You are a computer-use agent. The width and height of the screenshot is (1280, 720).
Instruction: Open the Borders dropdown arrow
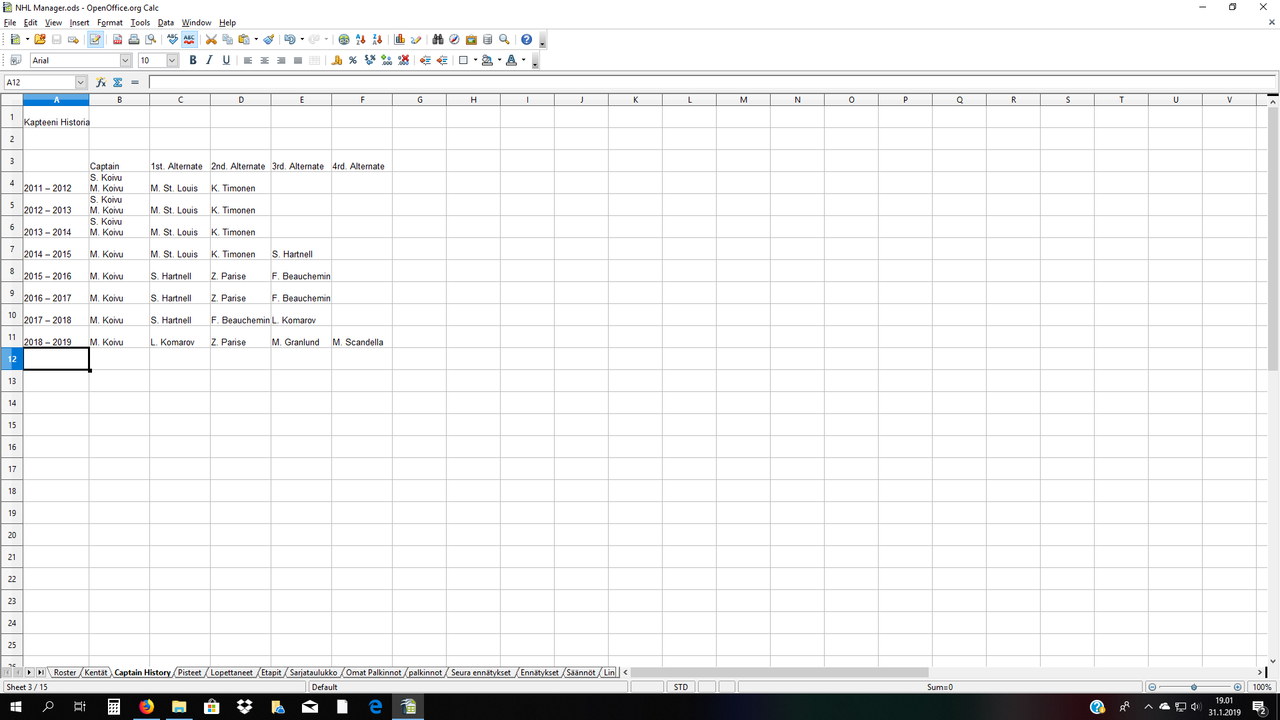click(476, 60)
